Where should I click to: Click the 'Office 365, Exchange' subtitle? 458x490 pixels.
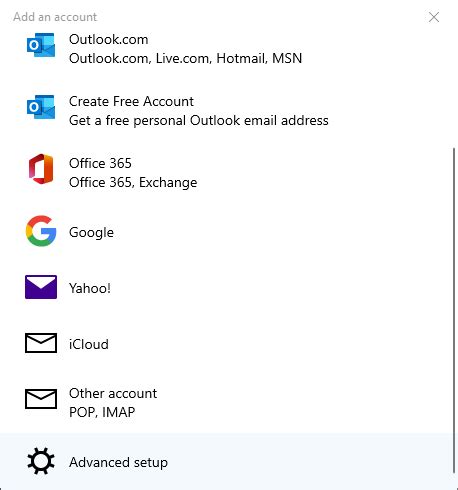click(133, 182)
